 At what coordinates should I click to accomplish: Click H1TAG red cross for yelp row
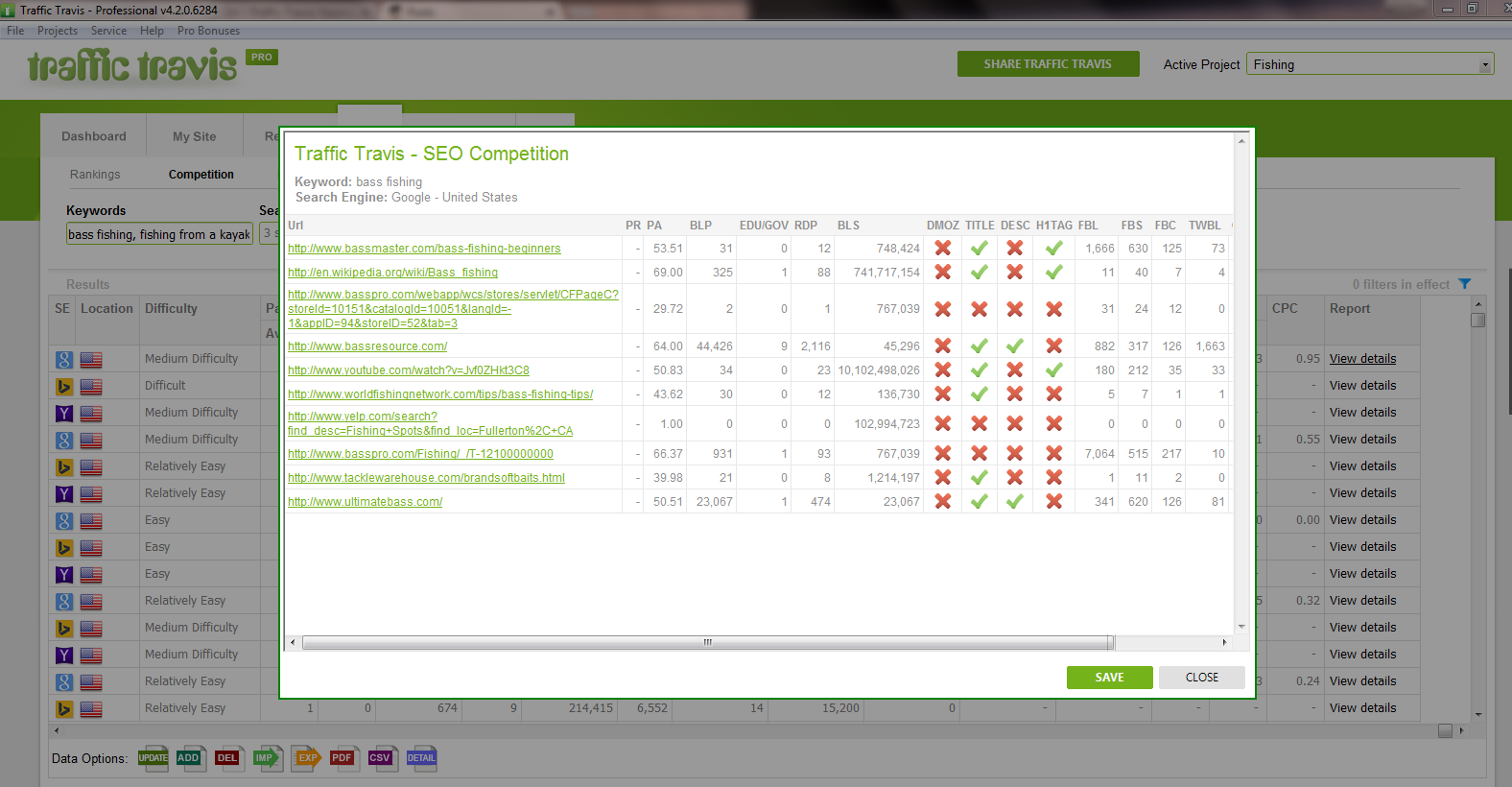[x=1053, y=423]
